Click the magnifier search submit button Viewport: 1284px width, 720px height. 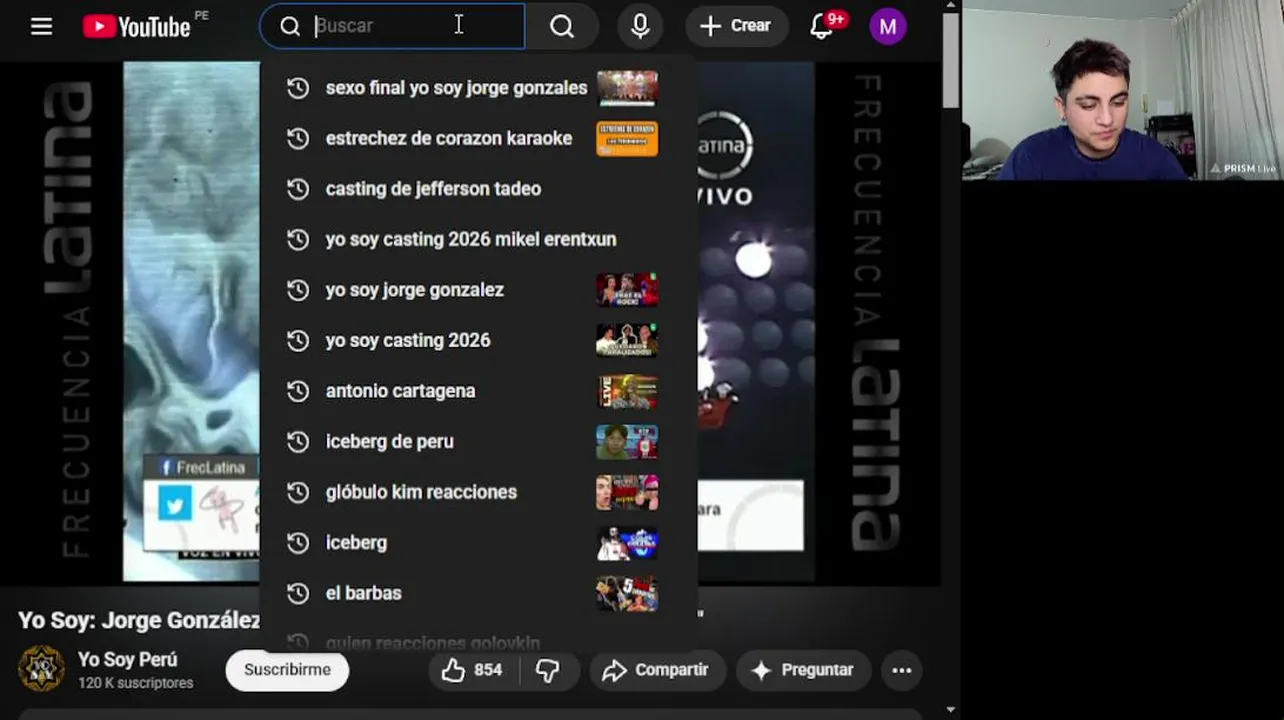click(x=562, y=27)
